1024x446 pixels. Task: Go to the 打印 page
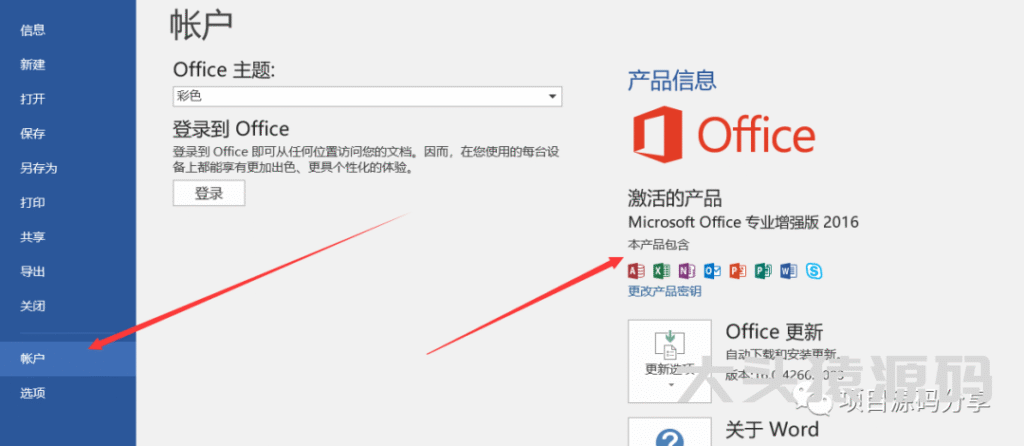pyautogui.click(x=33, y=203)
